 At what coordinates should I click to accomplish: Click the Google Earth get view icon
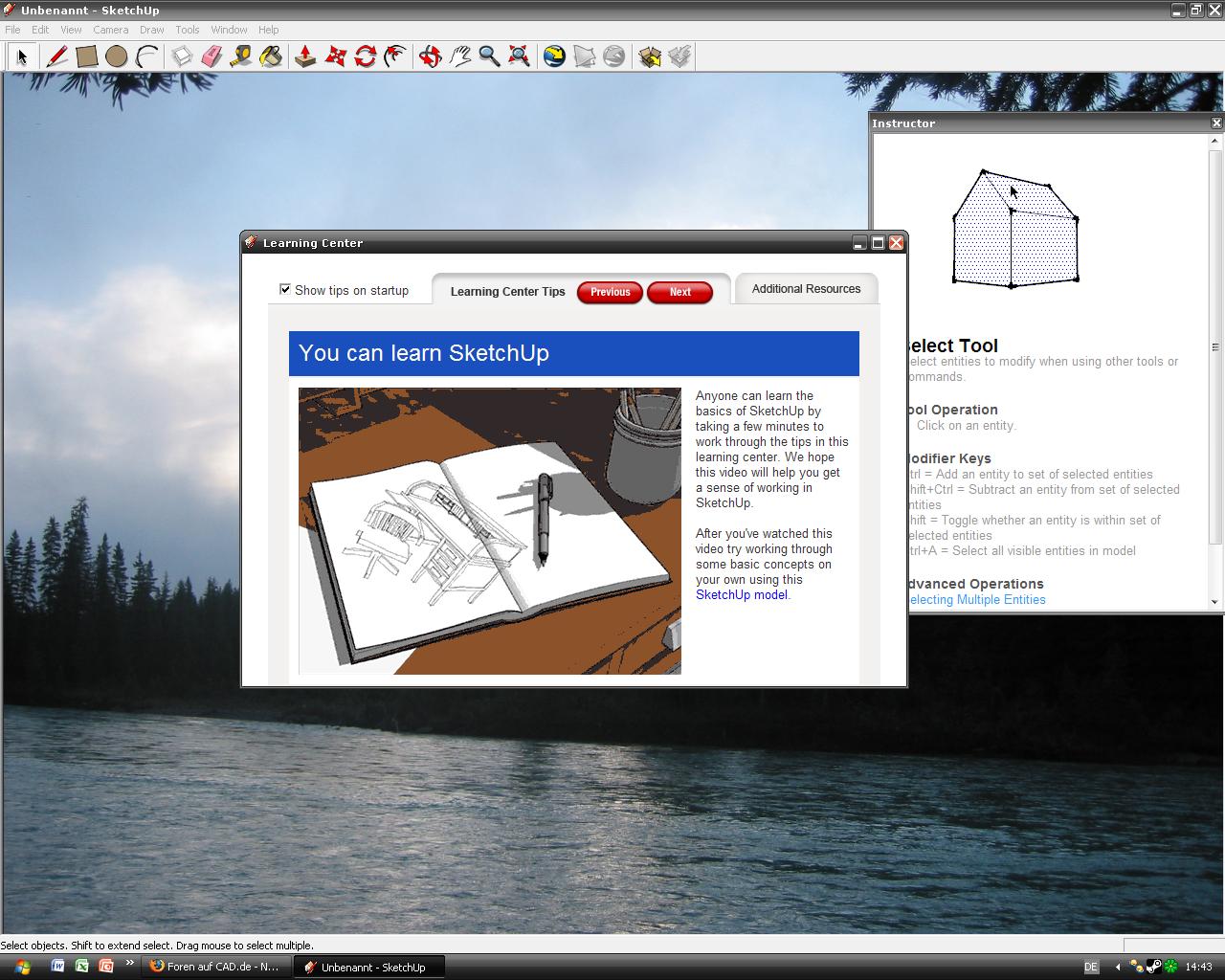(x=554, y=57)
